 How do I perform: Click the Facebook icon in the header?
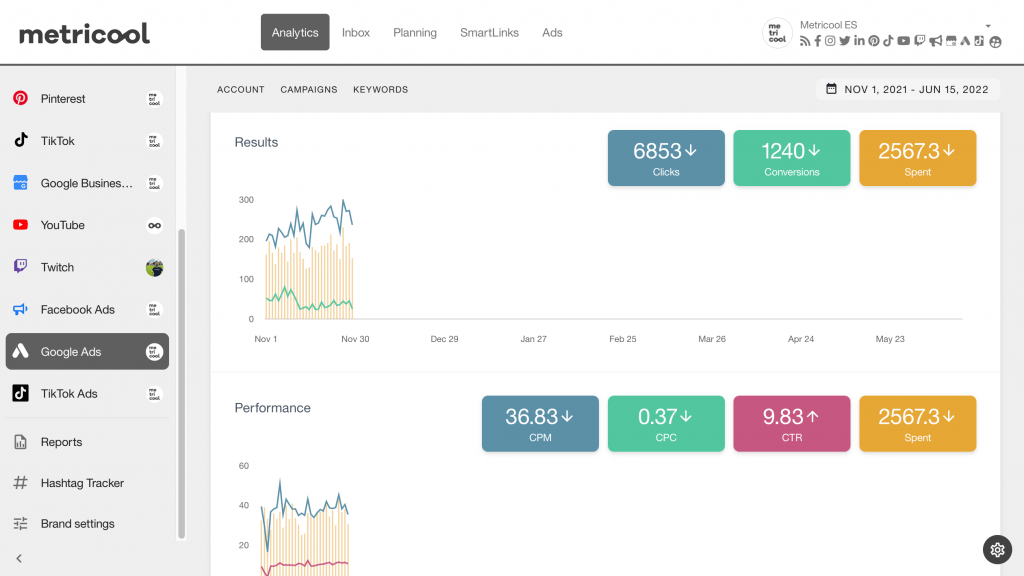pos(818,41)
